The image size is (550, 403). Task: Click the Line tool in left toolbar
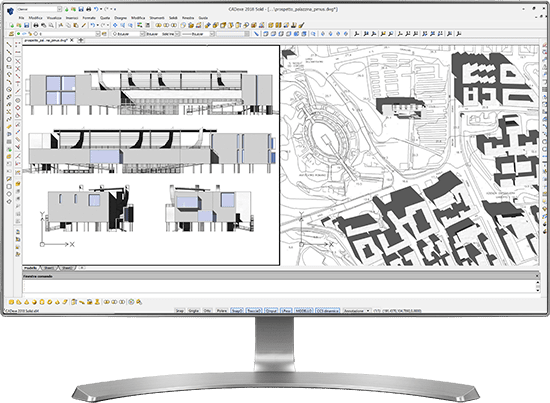tap(9, 45)
